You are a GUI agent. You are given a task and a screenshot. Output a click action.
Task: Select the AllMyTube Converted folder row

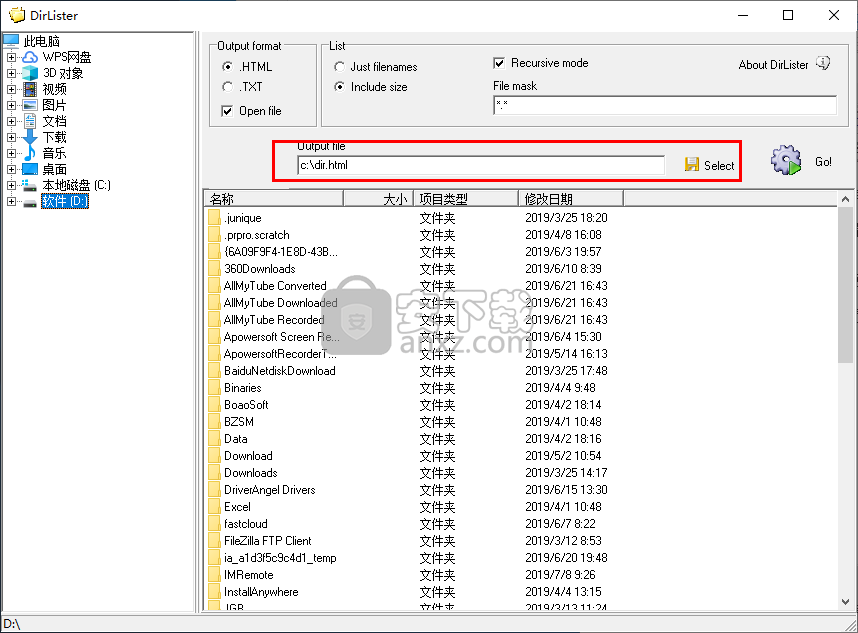coord(275,286)
